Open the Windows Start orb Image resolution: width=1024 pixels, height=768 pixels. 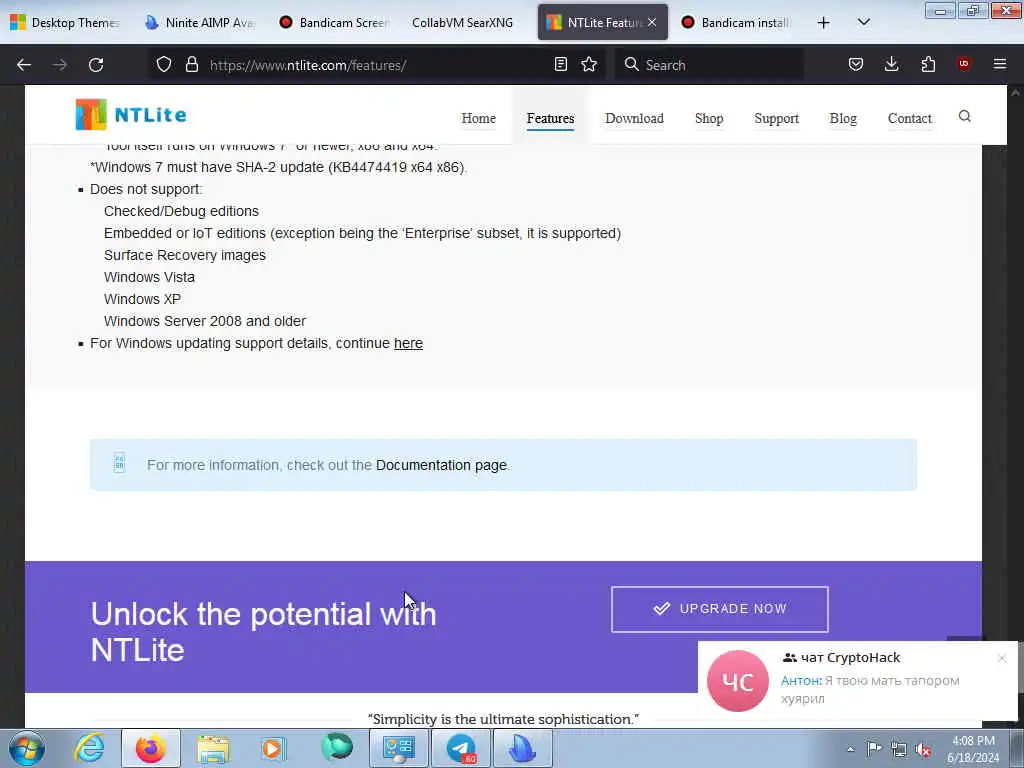coord(27,748)
